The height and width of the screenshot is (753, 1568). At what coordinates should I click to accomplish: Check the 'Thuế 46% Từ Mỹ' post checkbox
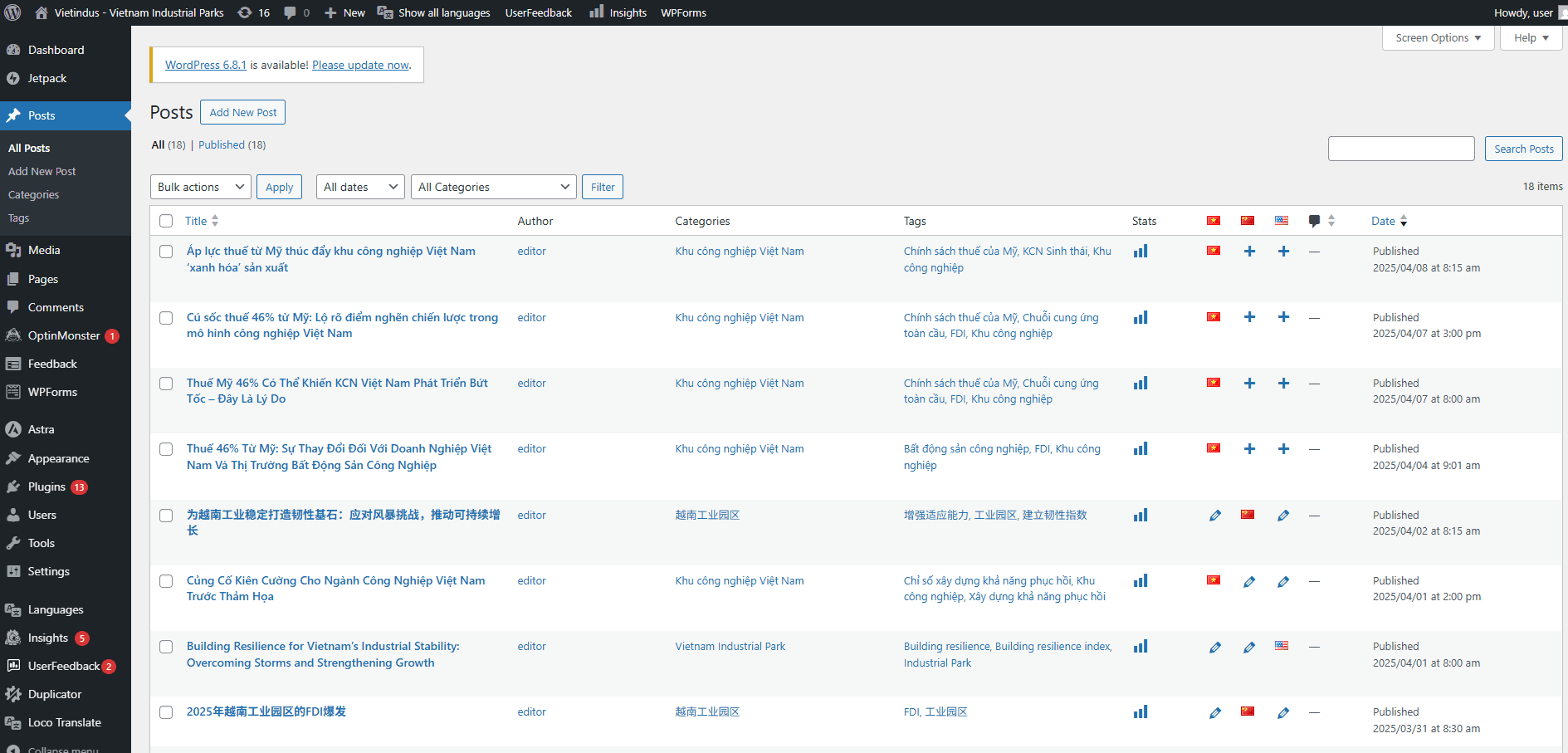pyautogui.click(x=166, y=449)
